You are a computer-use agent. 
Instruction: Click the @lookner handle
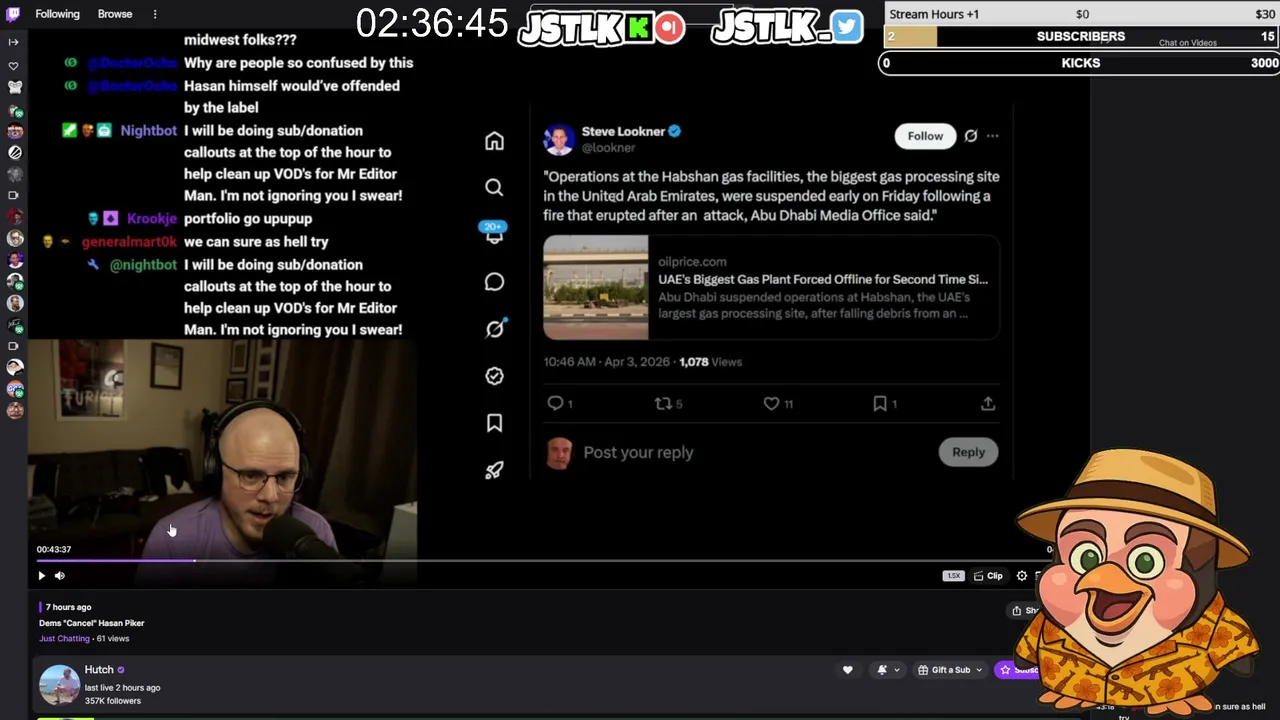[x=608, y=147]
